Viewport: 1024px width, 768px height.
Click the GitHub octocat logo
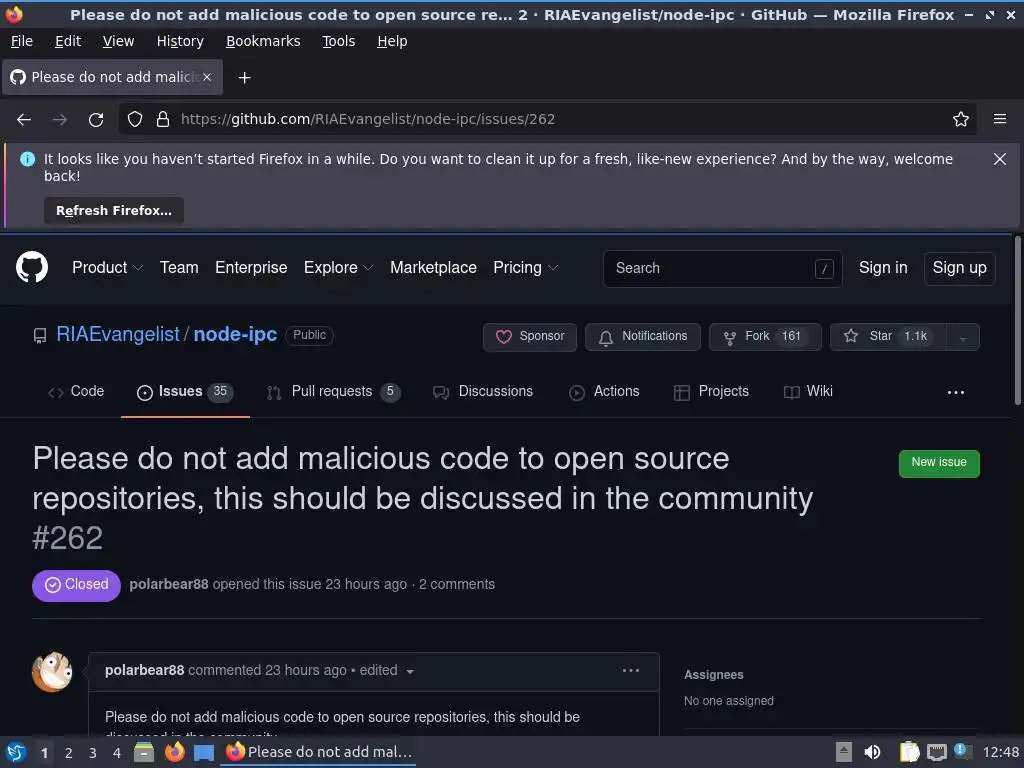pos(31,268)
